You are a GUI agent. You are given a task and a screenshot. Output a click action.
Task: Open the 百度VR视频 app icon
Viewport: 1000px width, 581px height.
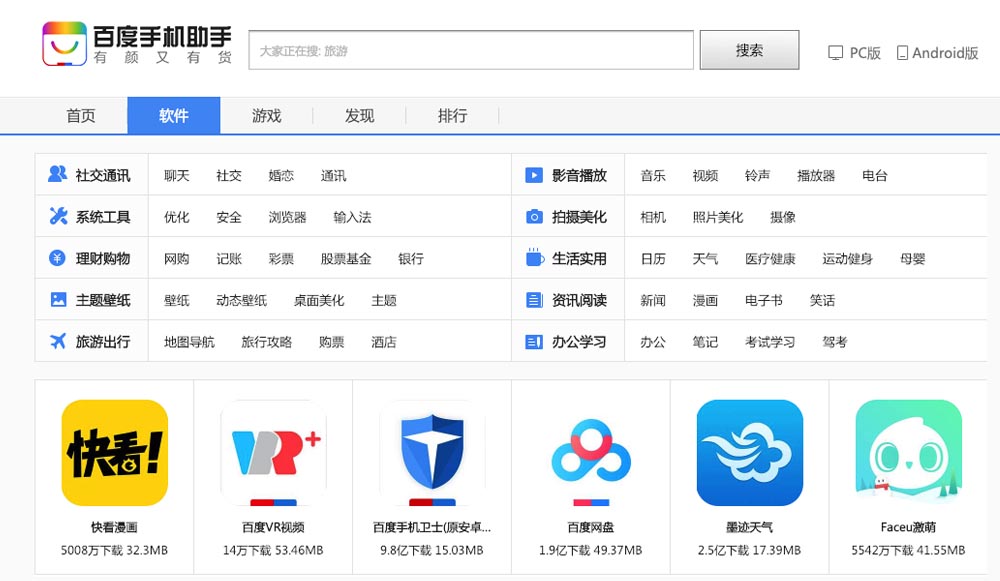click(273, 453)
